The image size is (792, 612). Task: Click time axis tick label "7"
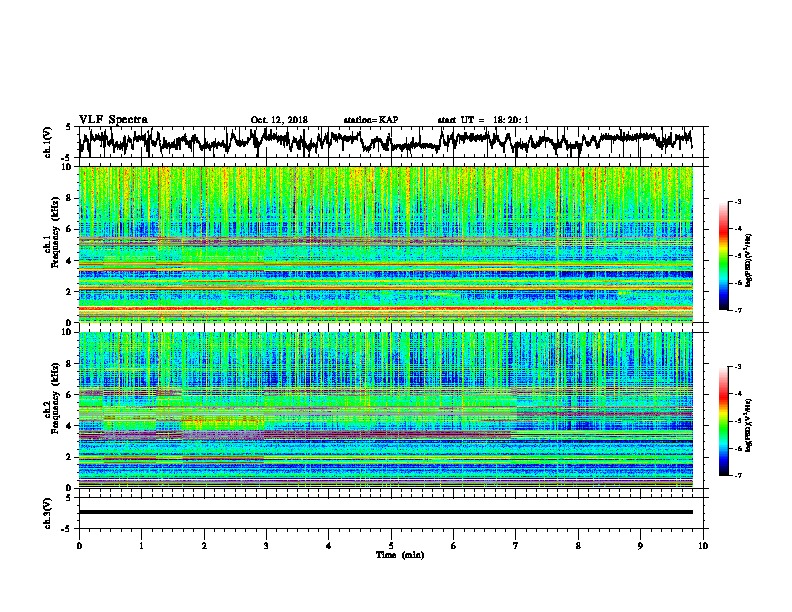click(516, 546)
